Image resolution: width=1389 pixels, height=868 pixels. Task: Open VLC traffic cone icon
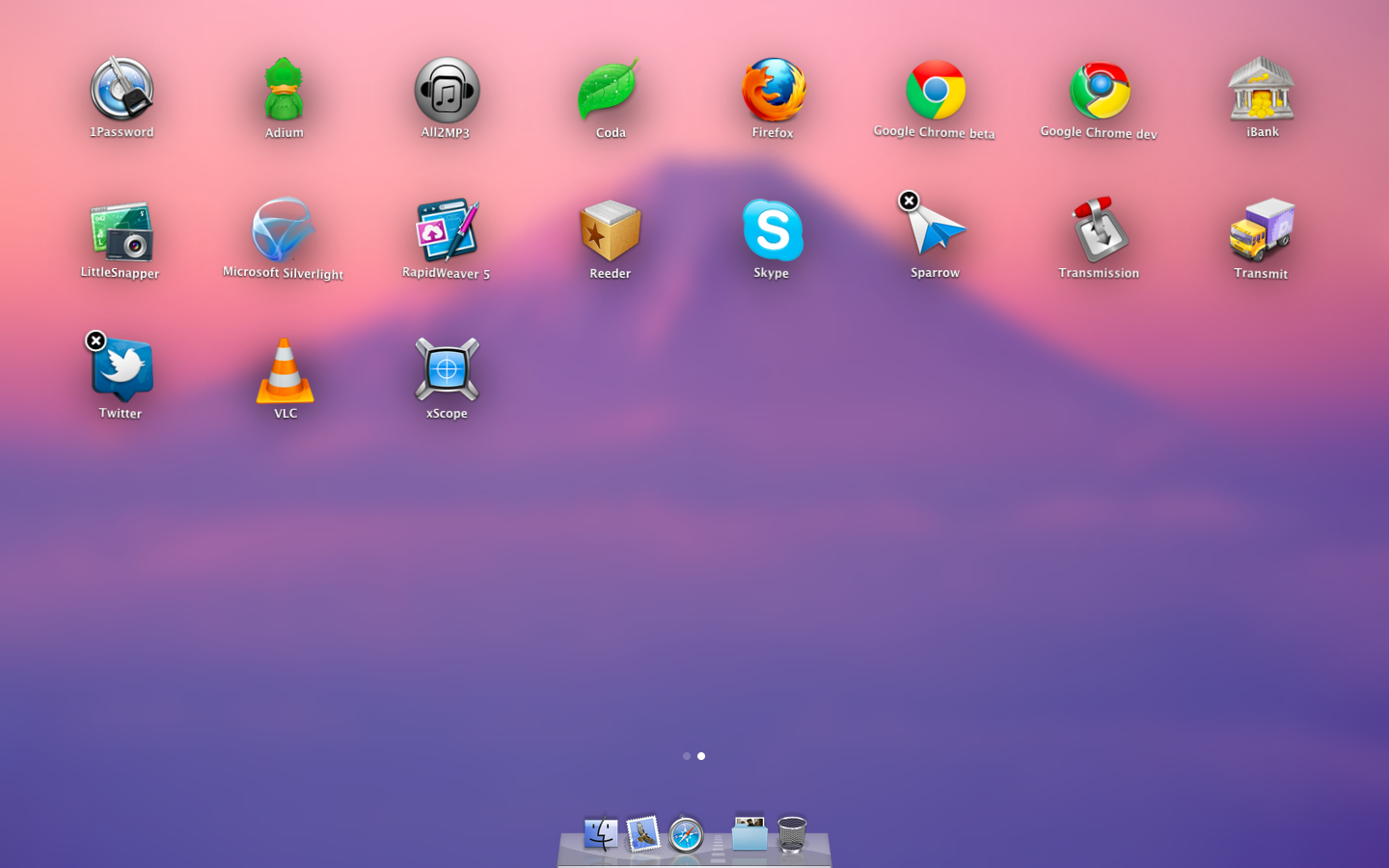tap(285, 370)
